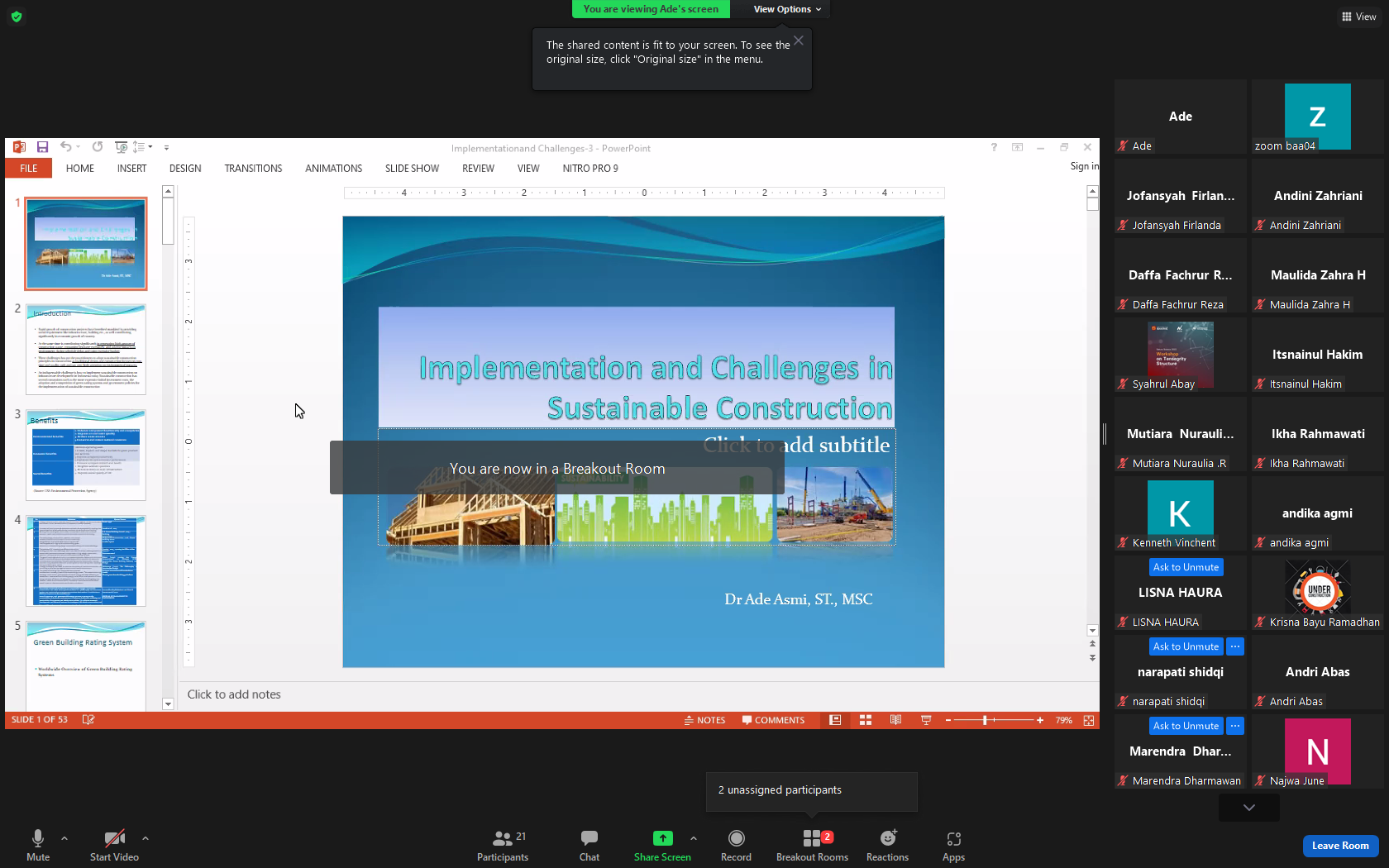This screenshot has height=868, width=1389.
Task: Click the Fit slide to window icon
Action: coord(1089,720)
